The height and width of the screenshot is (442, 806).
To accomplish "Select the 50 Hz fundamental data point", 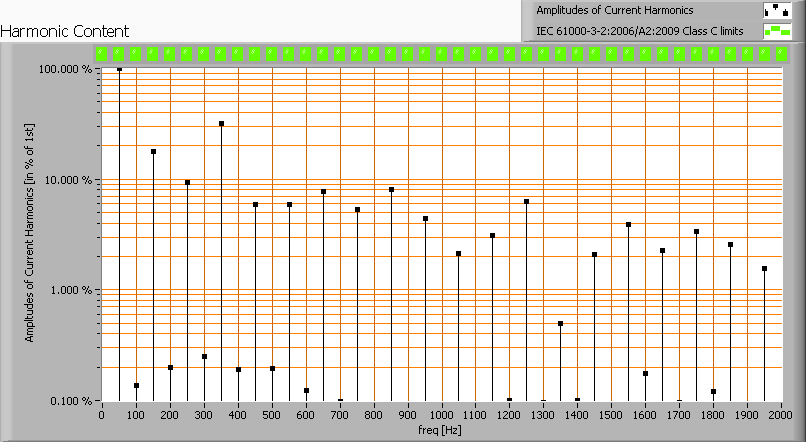I will point(119,69).
